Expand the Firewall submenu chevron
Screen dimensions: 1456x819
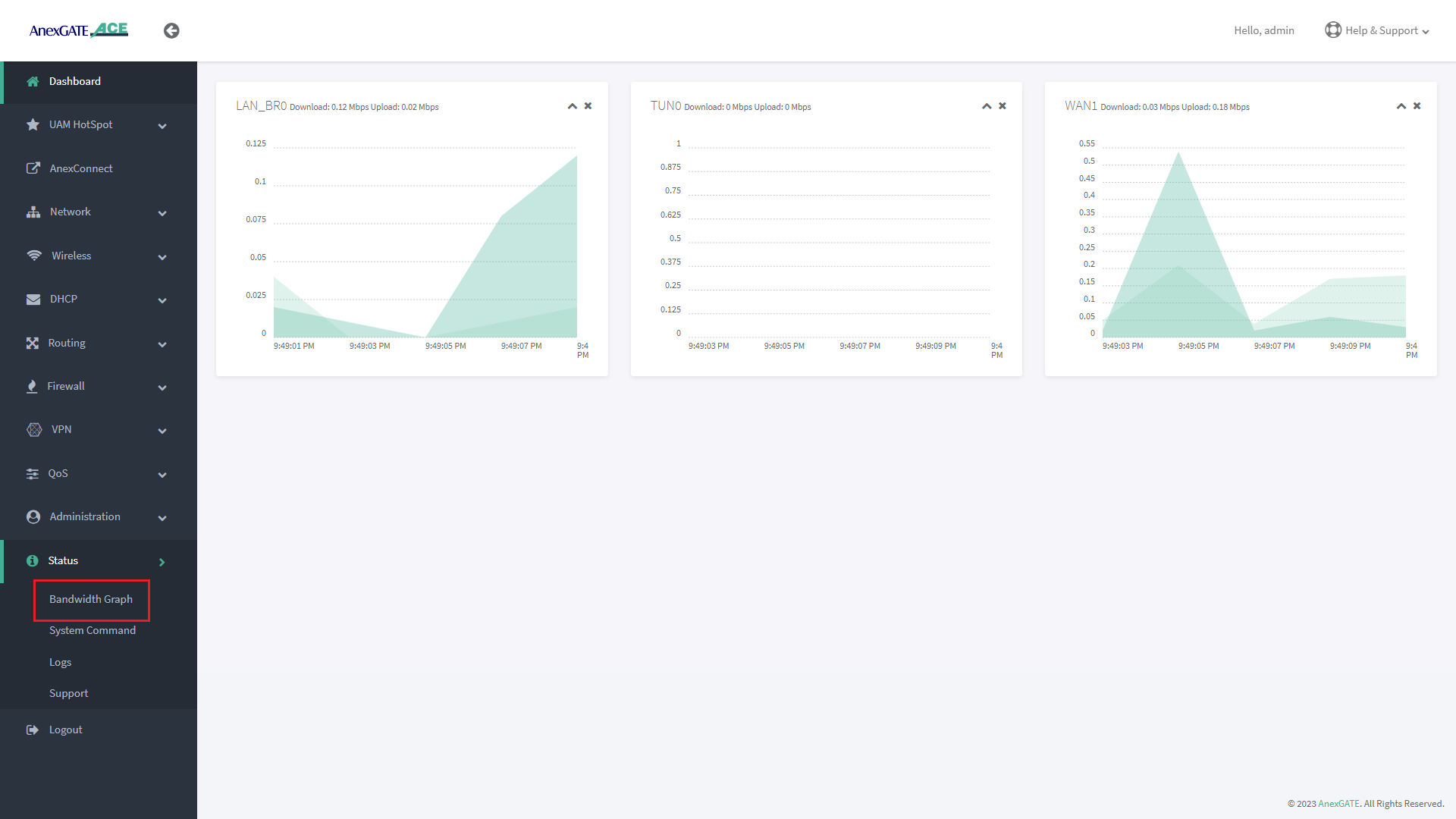click(162, 388)
